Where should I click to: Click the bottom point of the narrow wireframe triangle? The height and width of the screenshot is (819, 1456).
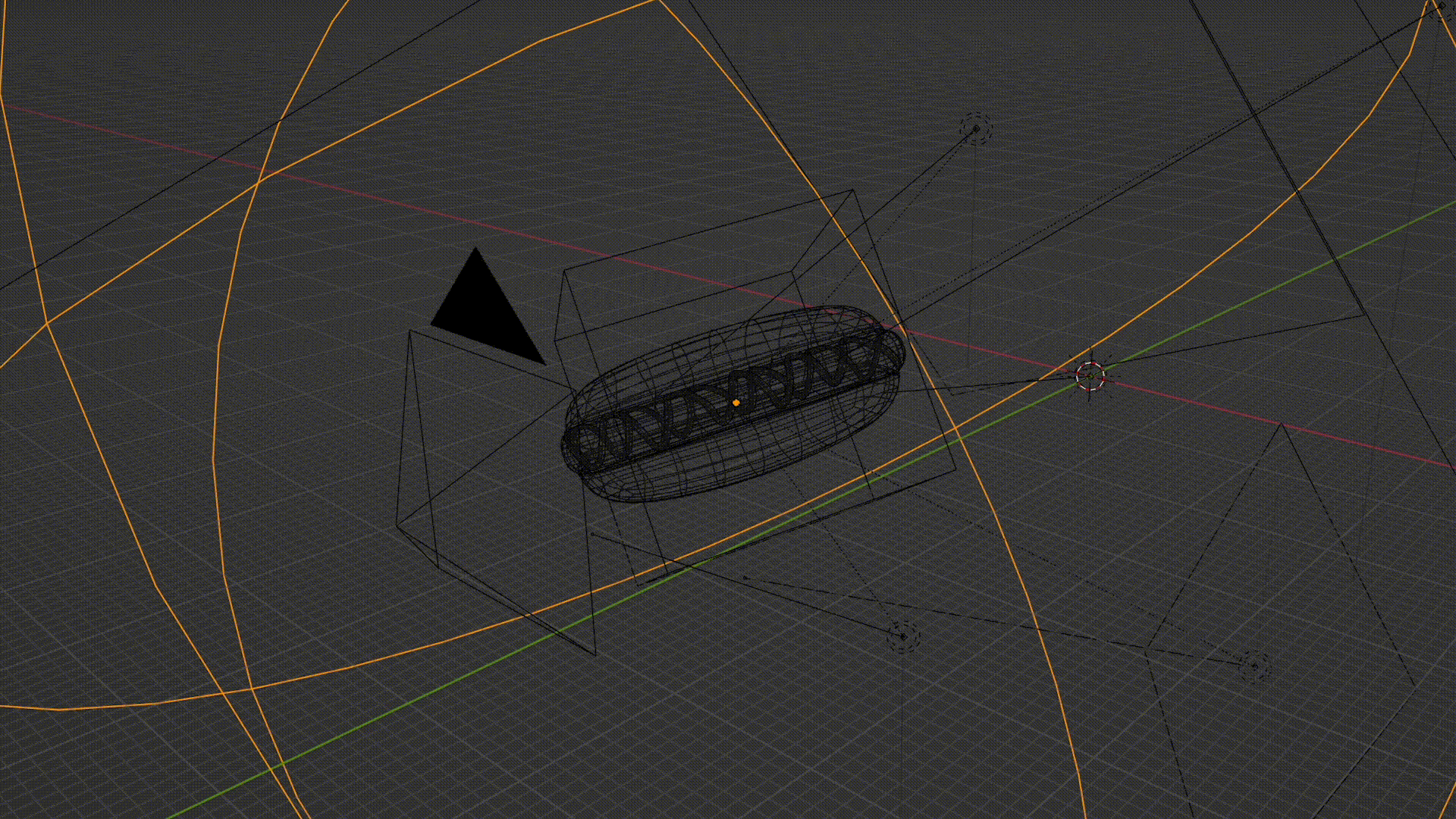tap(595, 654)
